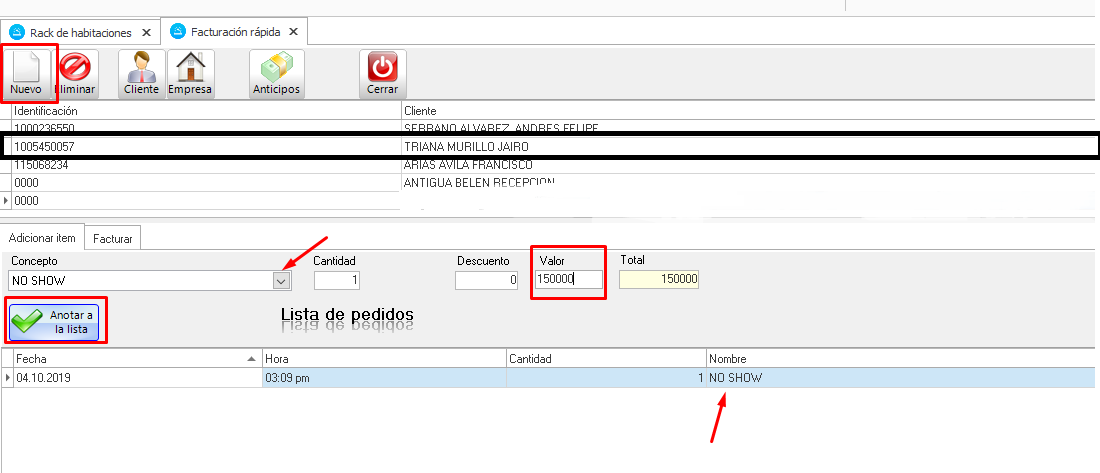Click the Cliente column header

(420, 110)
